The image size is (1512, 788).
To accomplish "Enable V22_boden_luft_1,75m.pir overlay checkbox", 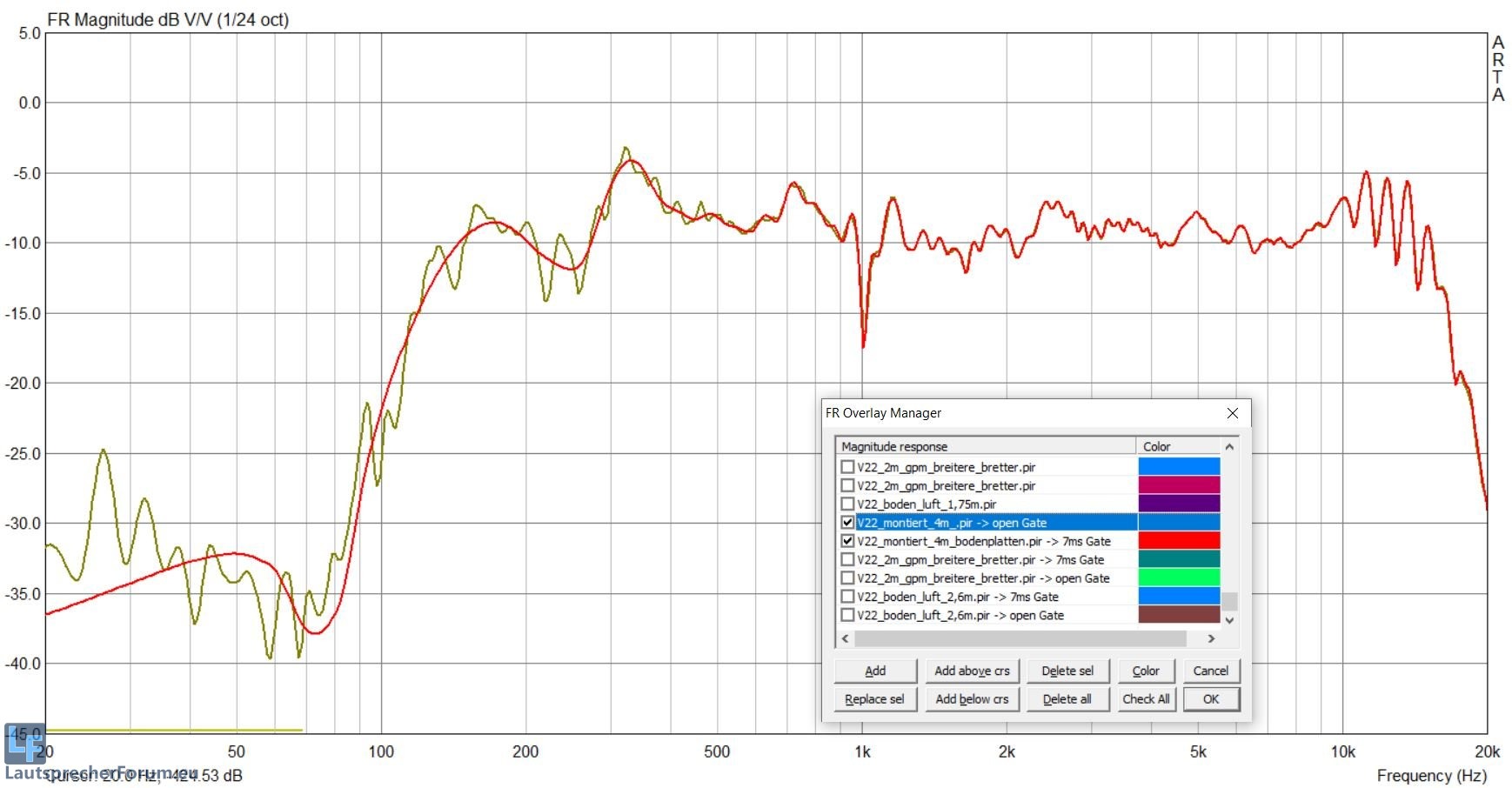I will 847,504.
